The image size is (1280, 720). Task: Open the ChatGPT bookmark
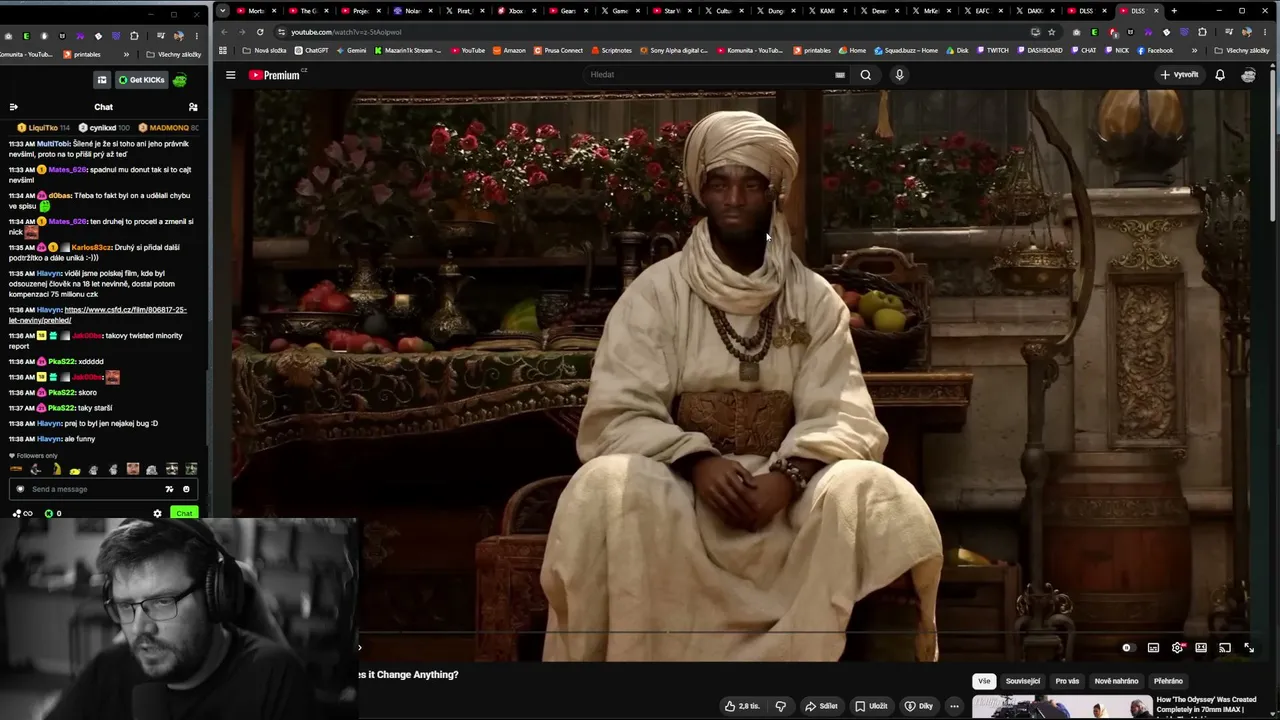click(310, 51)
